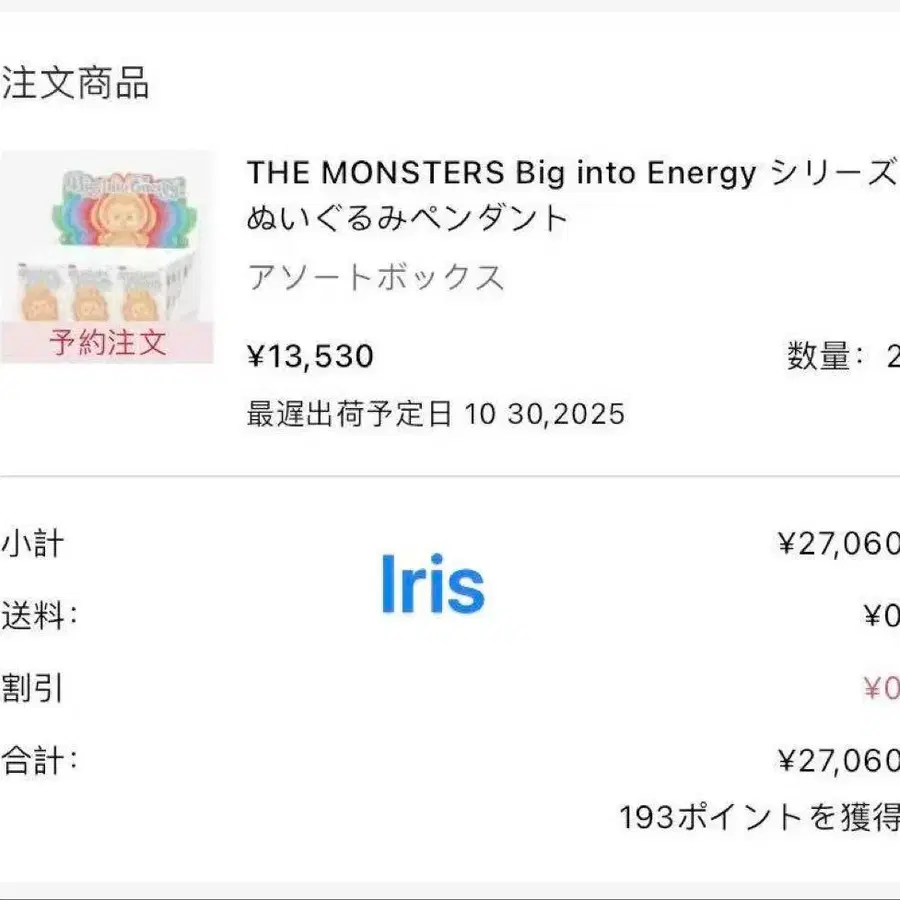This screenshot has width=900, height=900.
Task: Click the blue Iris watermark text
Action: point(432,585)
